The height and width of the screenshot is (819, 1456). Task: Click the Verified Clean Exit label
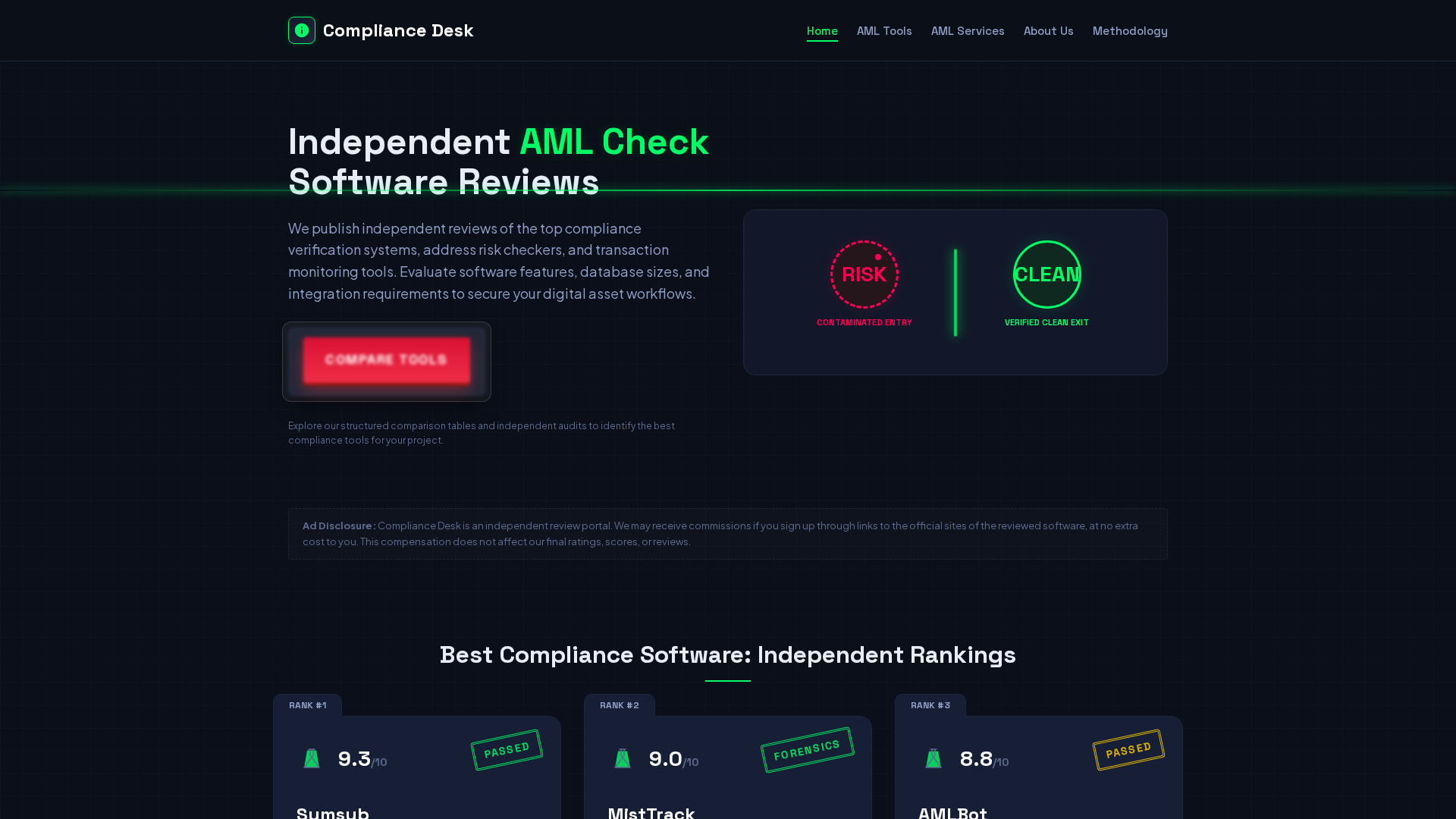[1046, 323]
